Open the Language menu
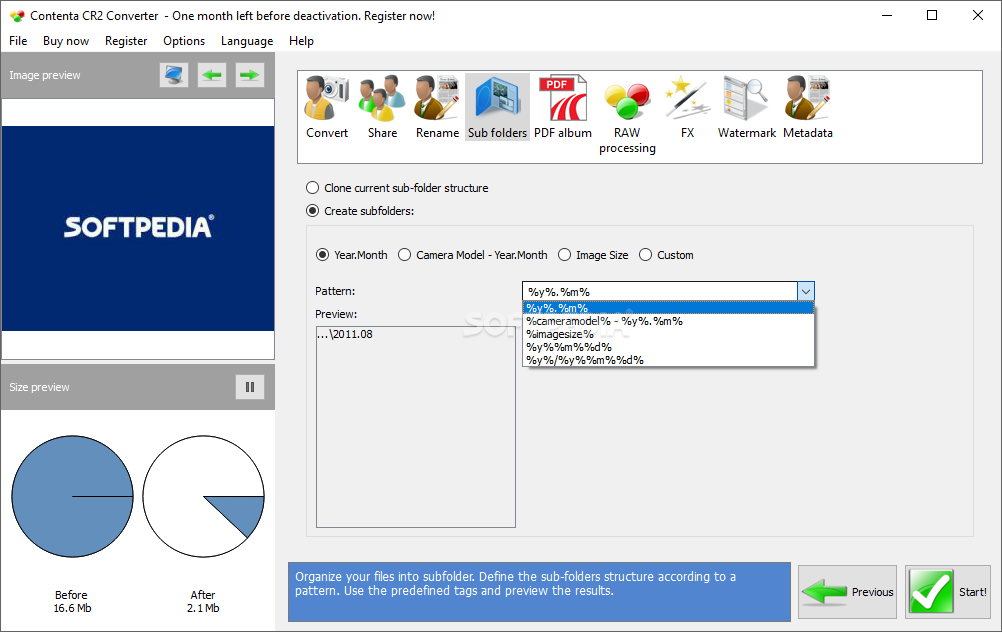This screenshot has height=632, width=1002. coord(247,41)
